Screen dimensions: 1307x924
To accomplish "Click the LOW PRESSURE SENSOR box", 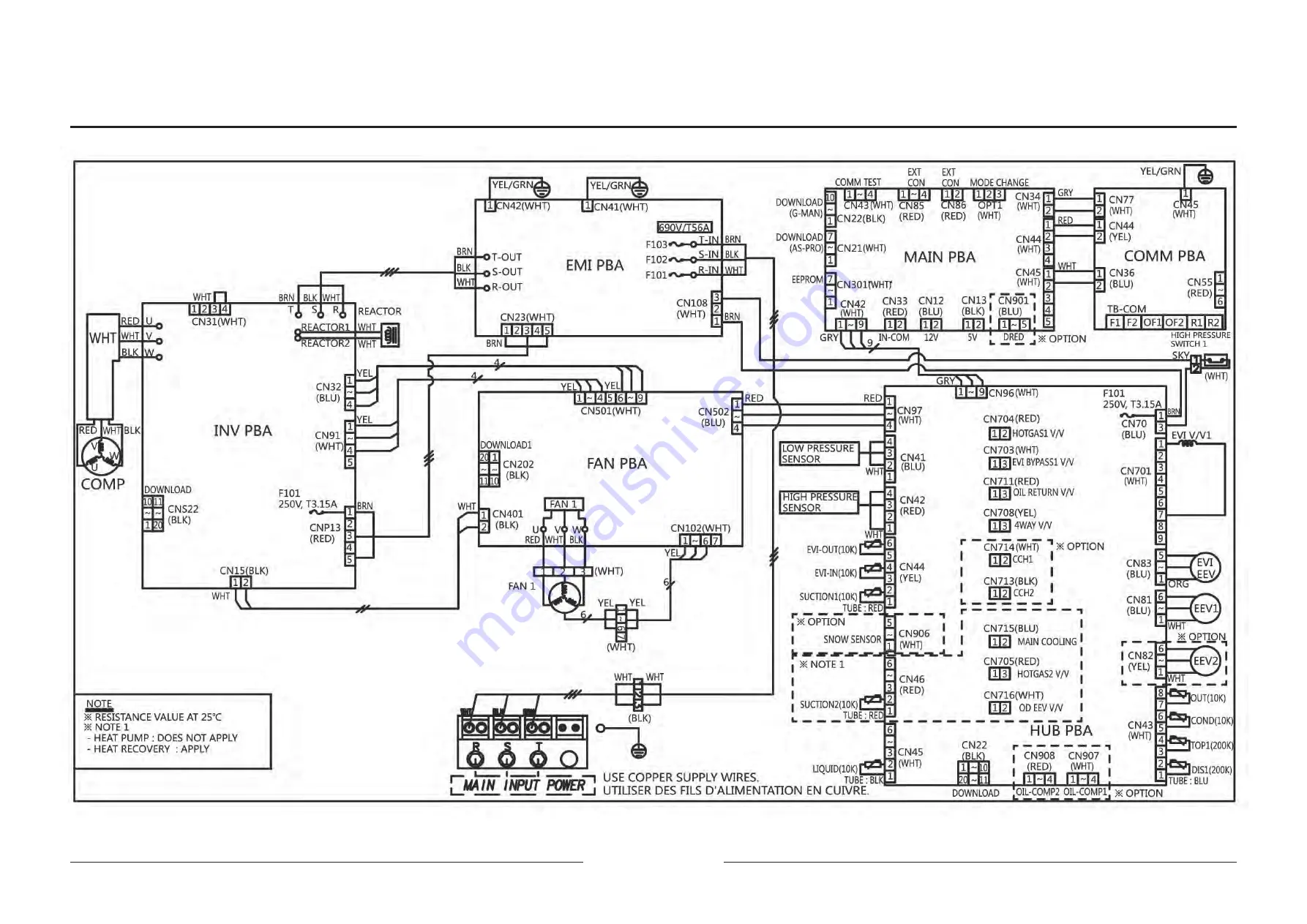I will point(819,454).
